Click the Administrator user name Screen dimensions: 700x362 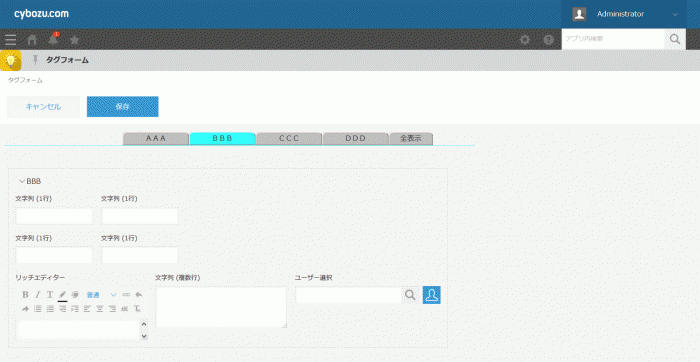(621, 14)
